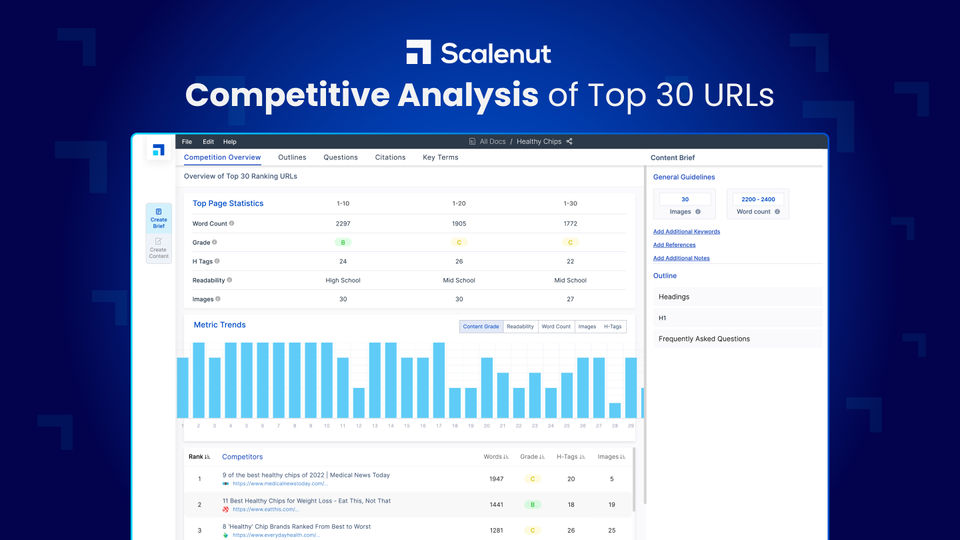Open the eatthis.com URL
The height and width of the screenshot is (540, 960).
click(x=265, y=509)
